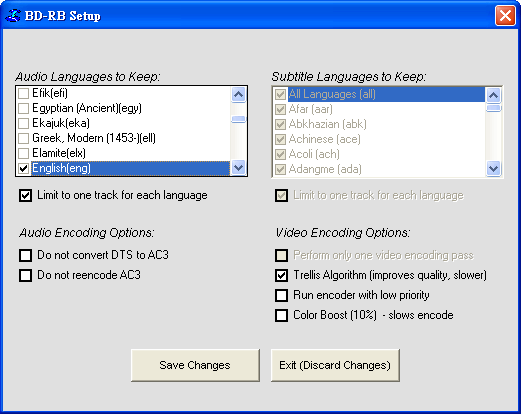Select Achinese (ace) subtitle row text
This screenshot has width=521, height=414.
(x=325, y=139)
